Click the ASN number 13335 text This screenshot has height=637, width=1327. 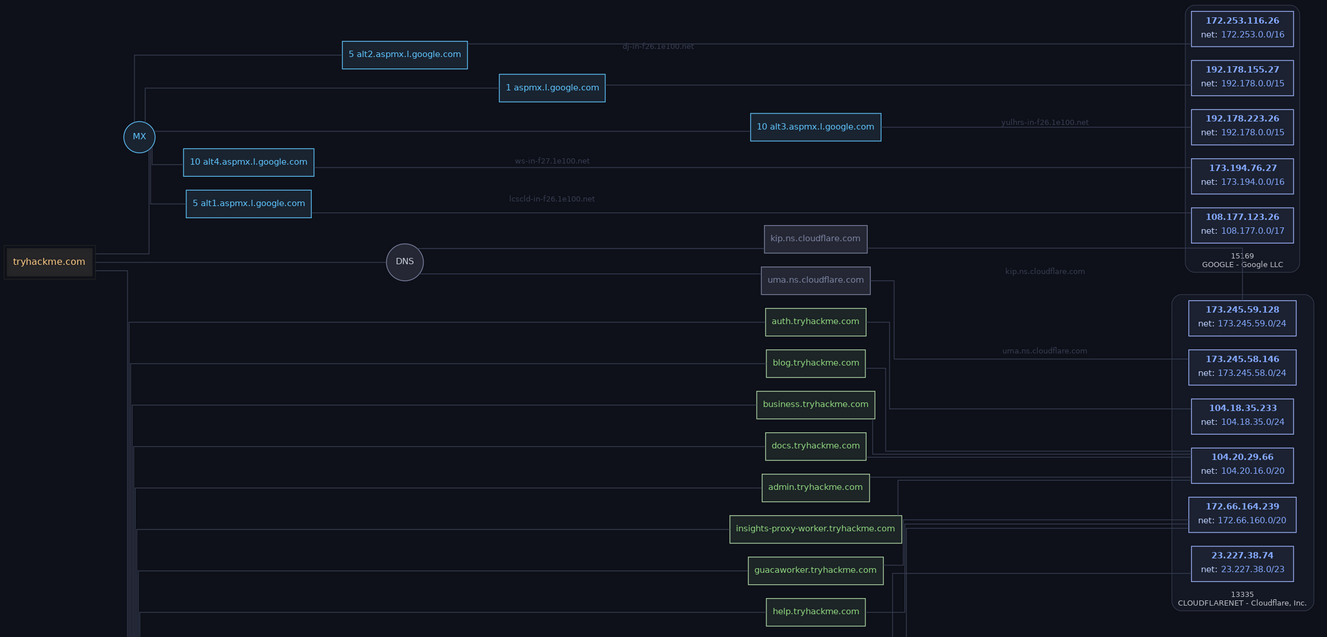click(x=1242, y=594)
